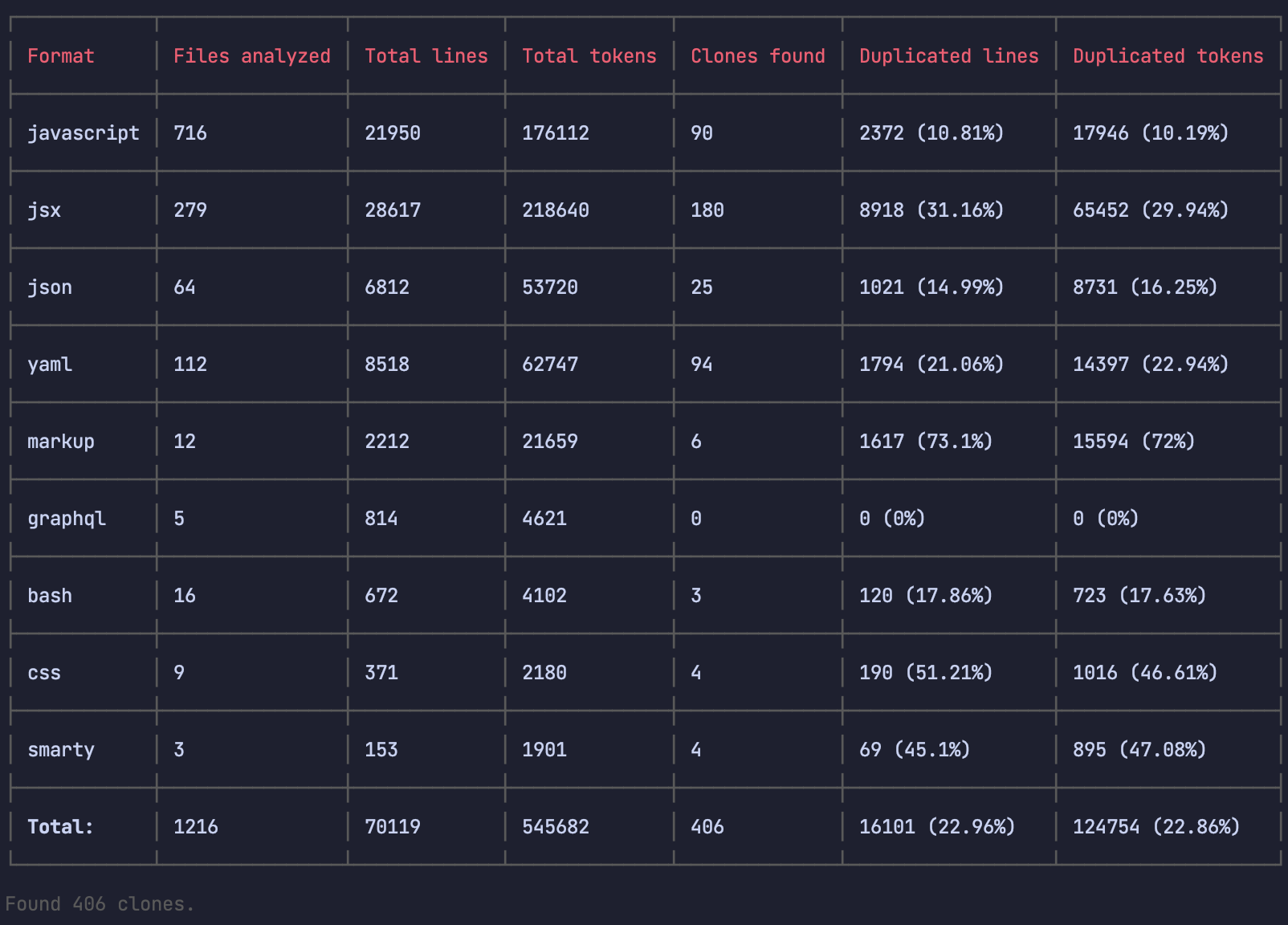This screenshot has width=1288, height=925.
Task: Click markup duplicated tokens '15594 (72%)'
Action: pyautogui.click(x=1135, y=442)
